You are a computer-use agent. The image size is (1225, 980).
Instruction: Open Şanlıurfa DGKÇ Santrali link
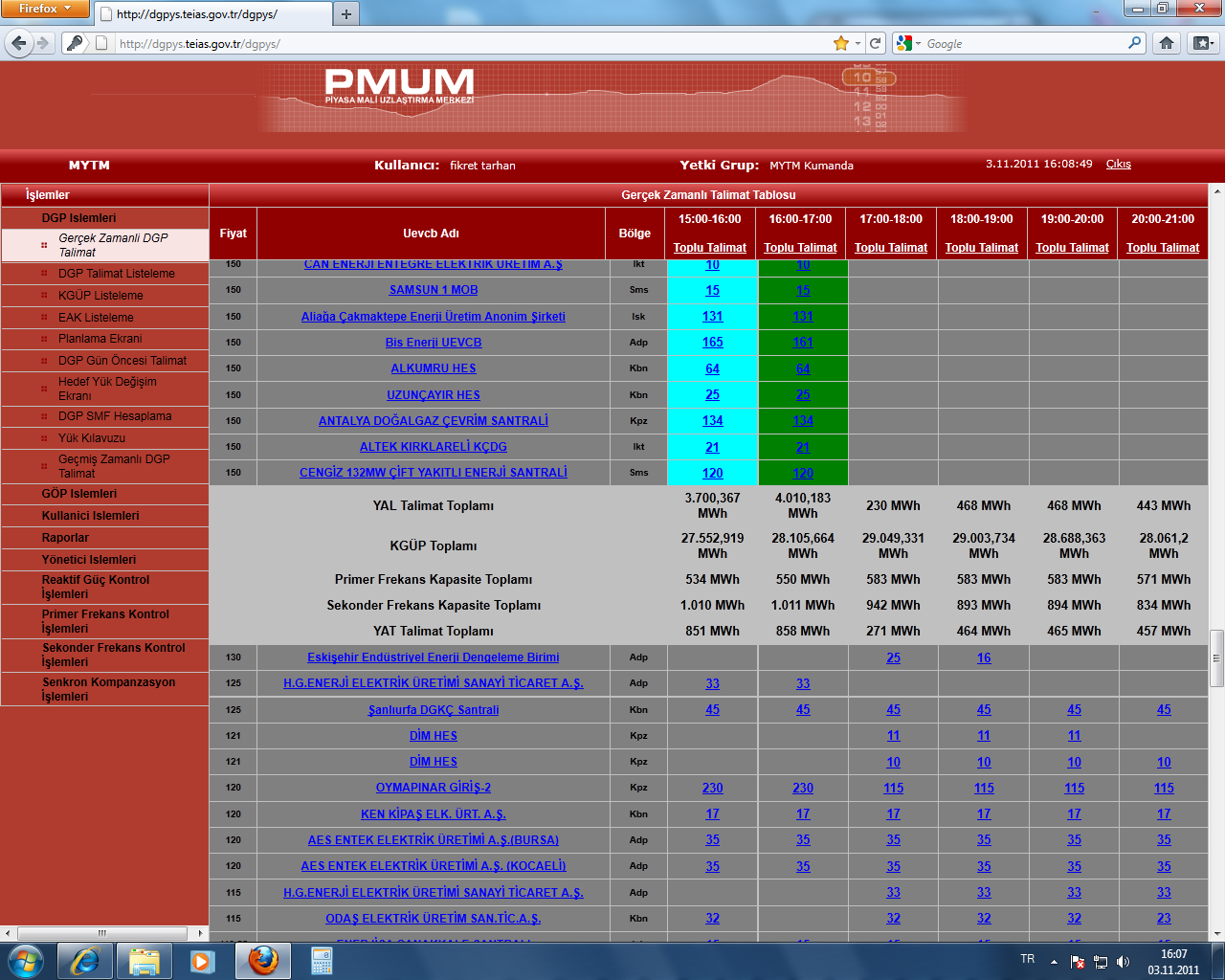[434, 710]
